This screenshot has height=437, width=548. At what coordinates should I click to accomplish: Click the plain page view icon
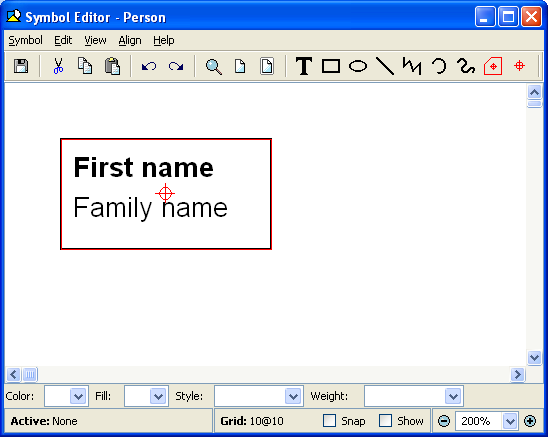coord(240,66)
